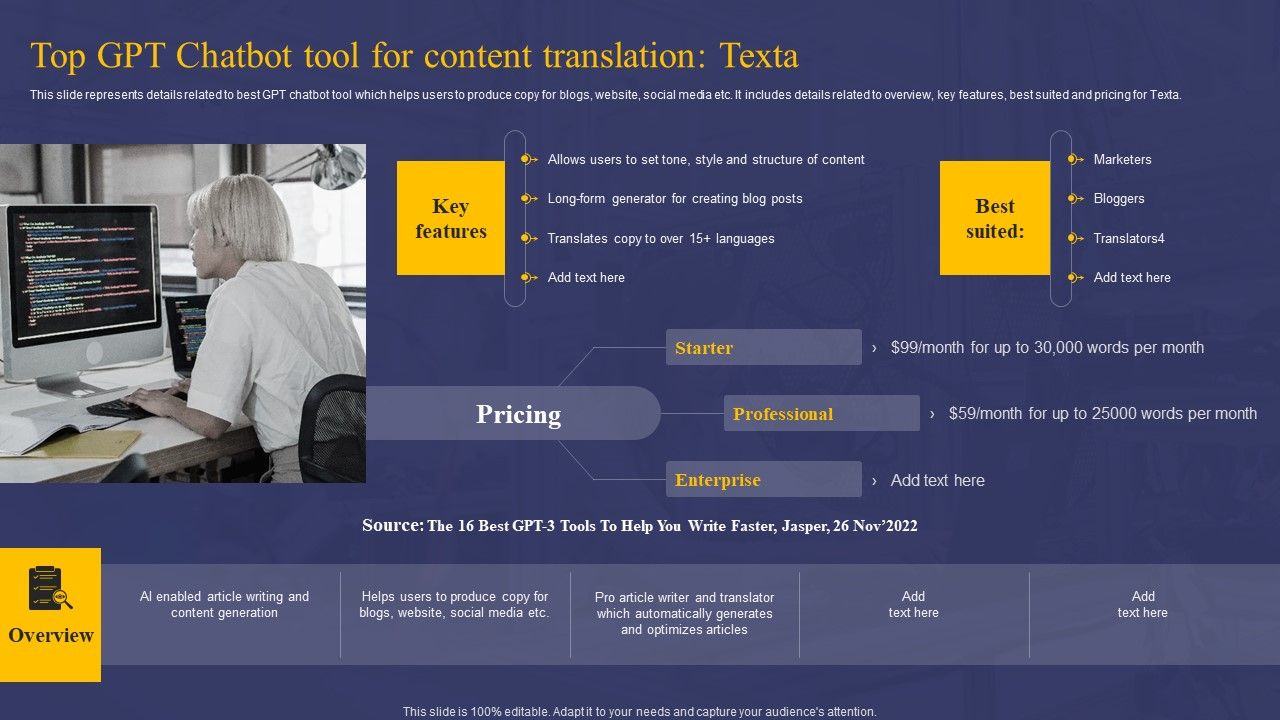Click 'Add text here' under Key features
Screen dimensions: 1280x720
(x=586, y=277)
